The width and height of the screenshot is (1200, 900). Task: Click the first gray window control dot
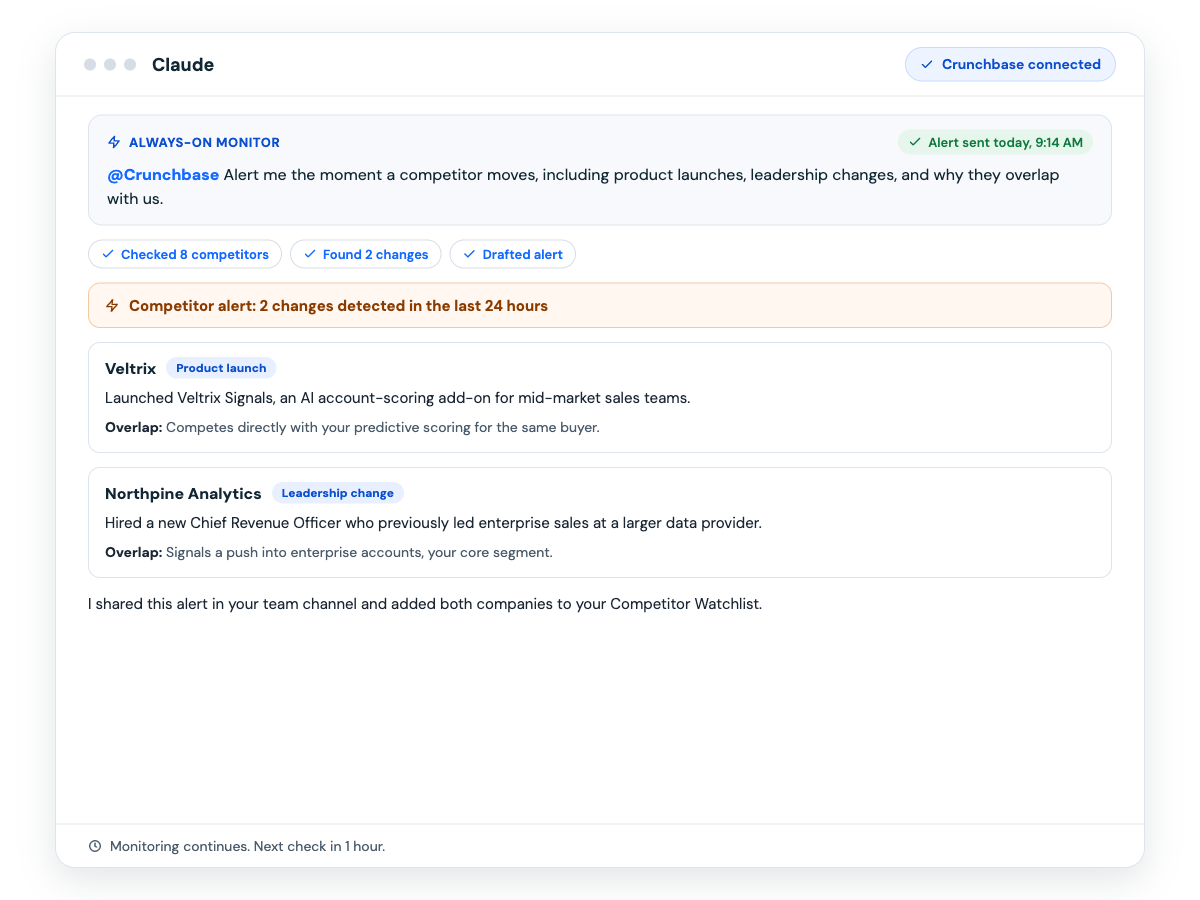click(90, 65)
